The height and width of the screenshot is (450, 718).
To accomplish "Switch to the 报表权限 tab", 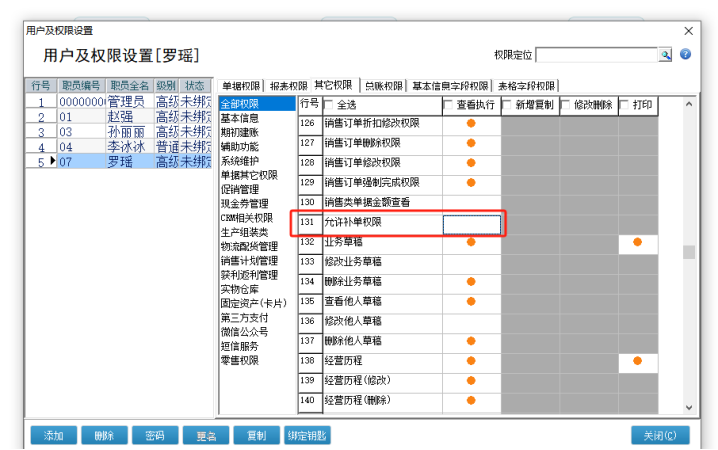I will [288, 86].
